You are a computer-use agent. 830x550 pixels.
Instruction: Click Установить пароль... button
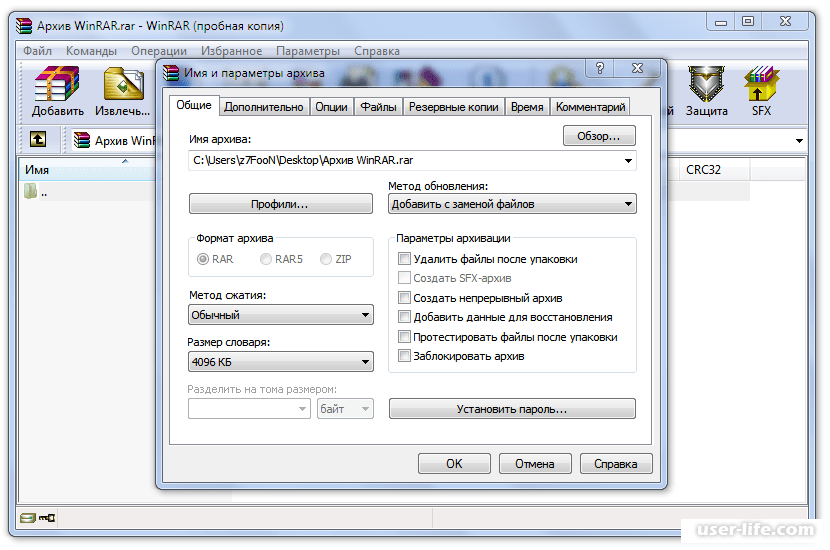pos(512,409)
